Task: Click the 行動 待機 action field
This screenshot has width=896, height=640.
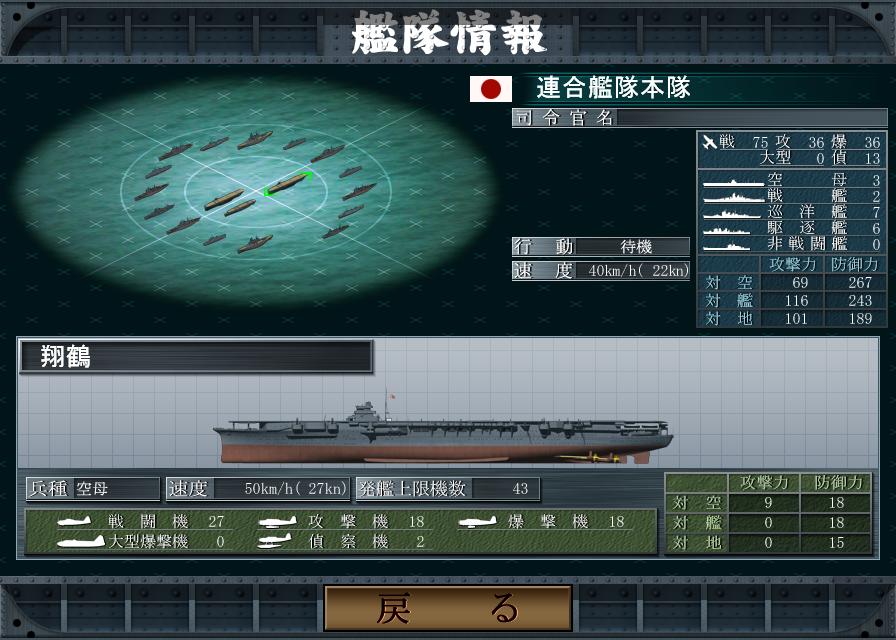Action: tap(601, 246)
